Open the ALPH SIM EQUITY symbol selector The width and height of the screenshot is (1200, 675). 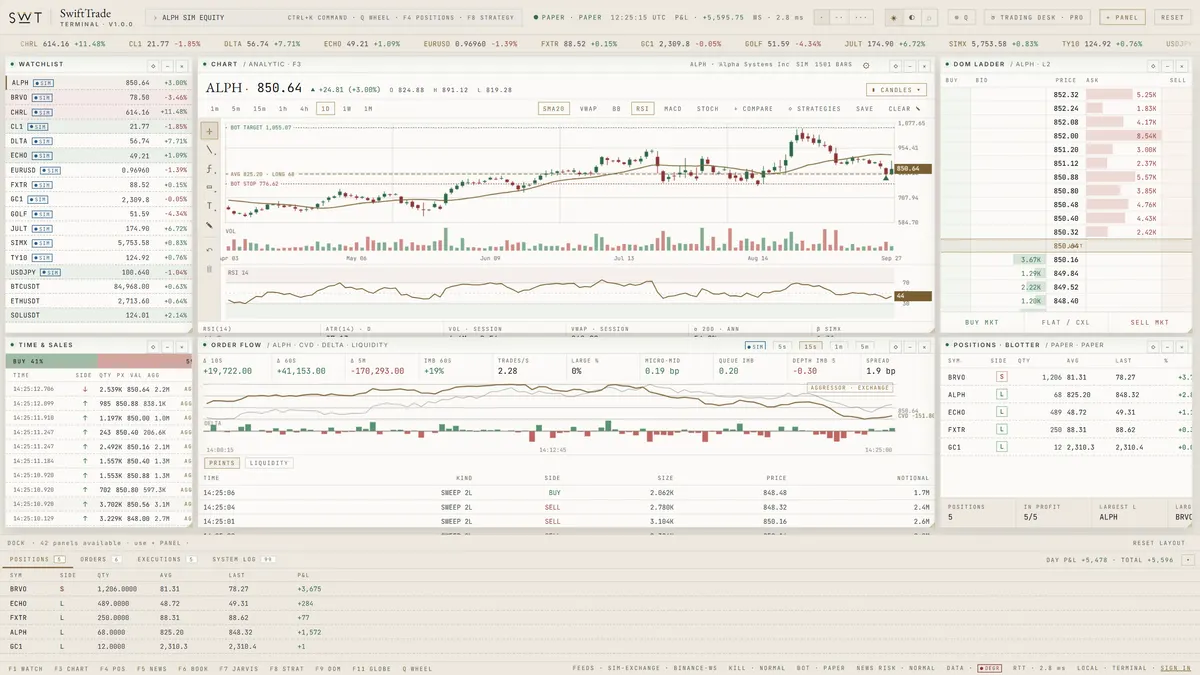[335, 17]
